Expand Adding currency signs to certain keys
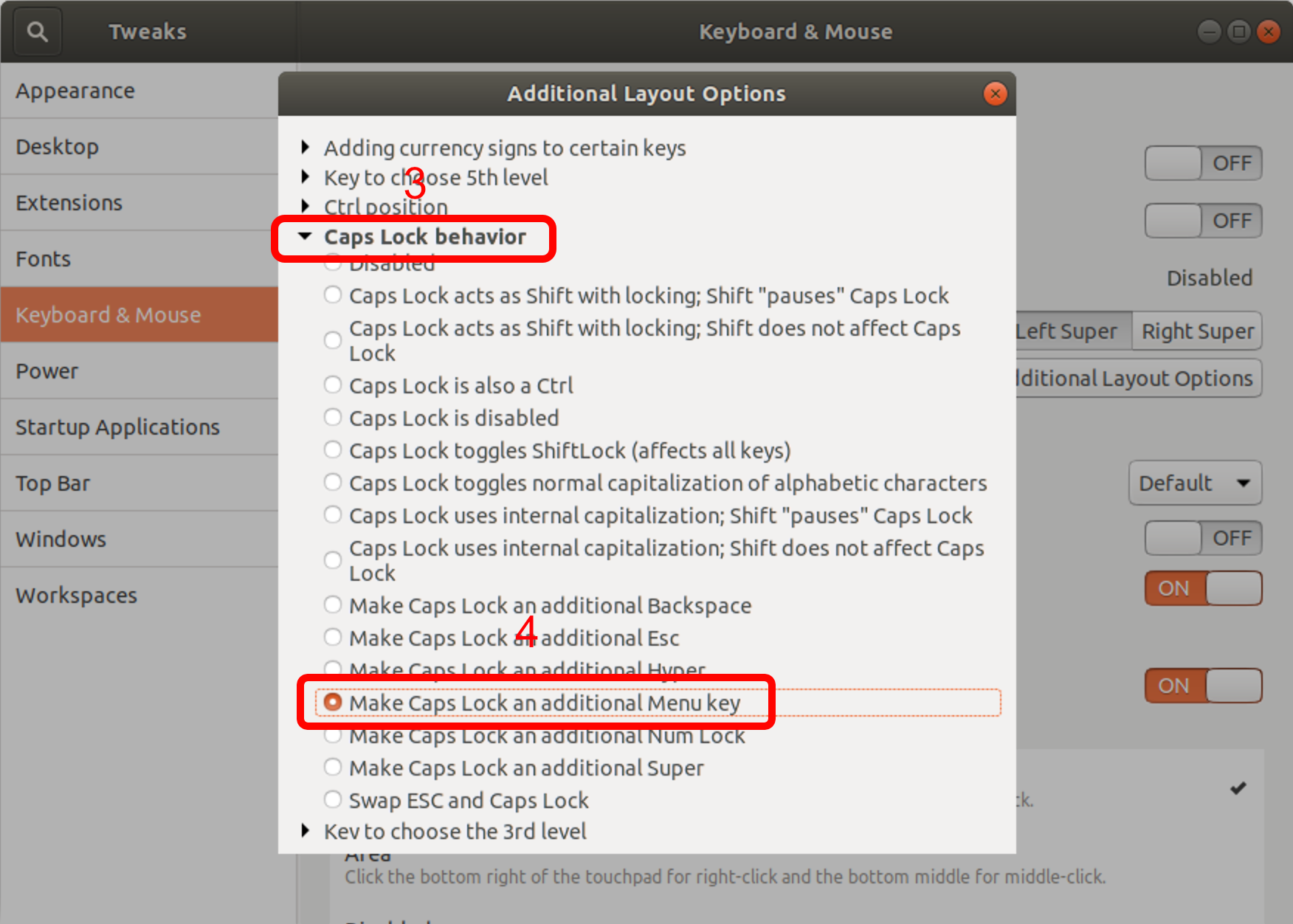This screenshot has height=924, width=1293. 305,147
